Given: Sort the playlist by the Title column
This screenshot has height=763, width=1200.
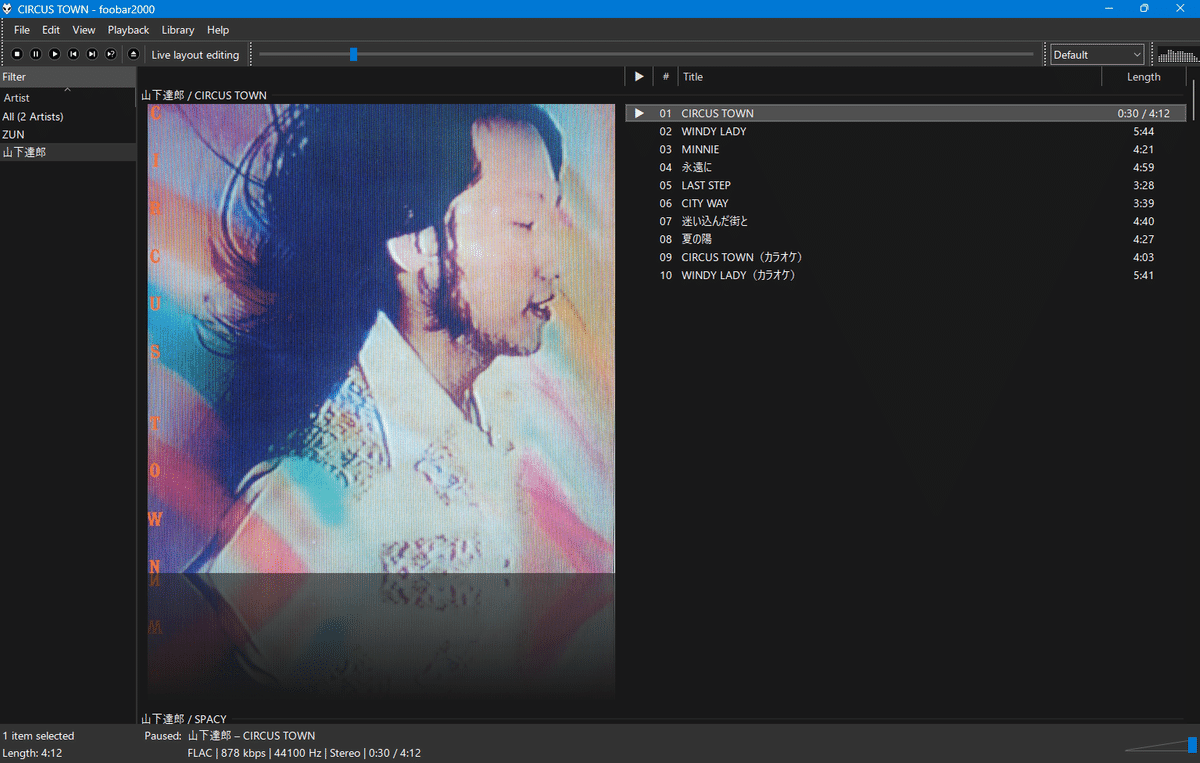Looking at the screenshot, I should 889,77.
